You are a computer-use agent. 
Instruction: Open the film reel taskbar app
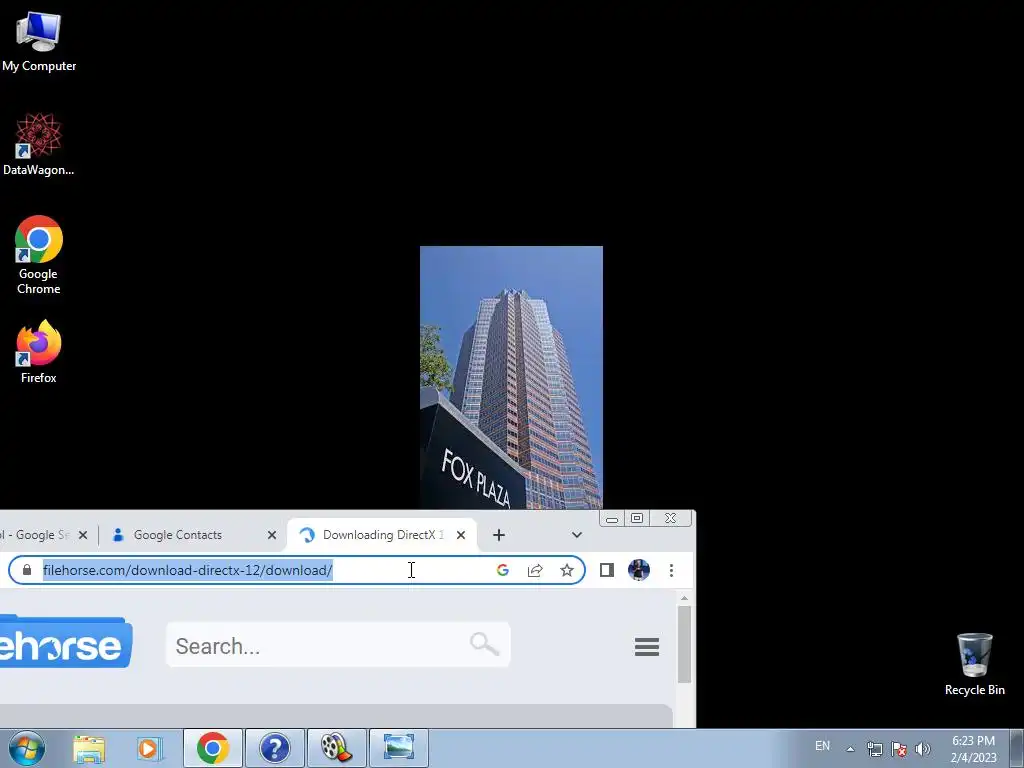tap(337, 748)
